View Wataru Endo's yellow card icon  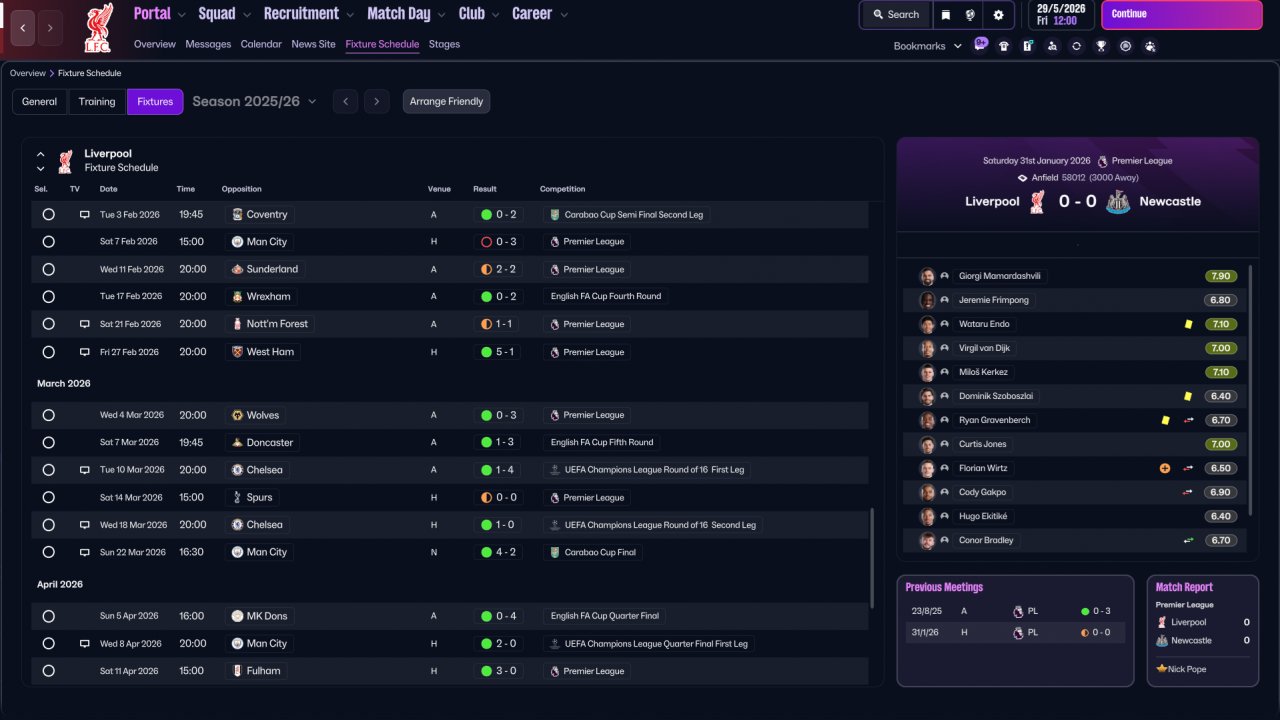(1188, 324)
